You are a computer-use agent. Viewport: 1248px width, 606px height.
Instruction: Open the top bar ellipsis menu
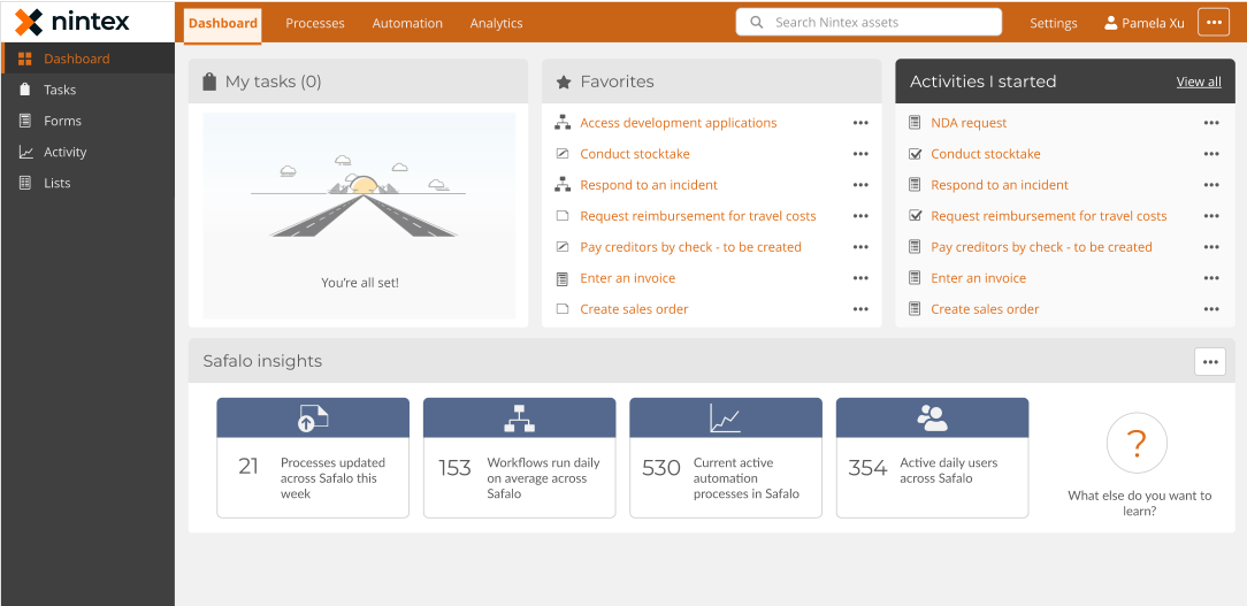pyautogui.click(x=1214, y=22)
